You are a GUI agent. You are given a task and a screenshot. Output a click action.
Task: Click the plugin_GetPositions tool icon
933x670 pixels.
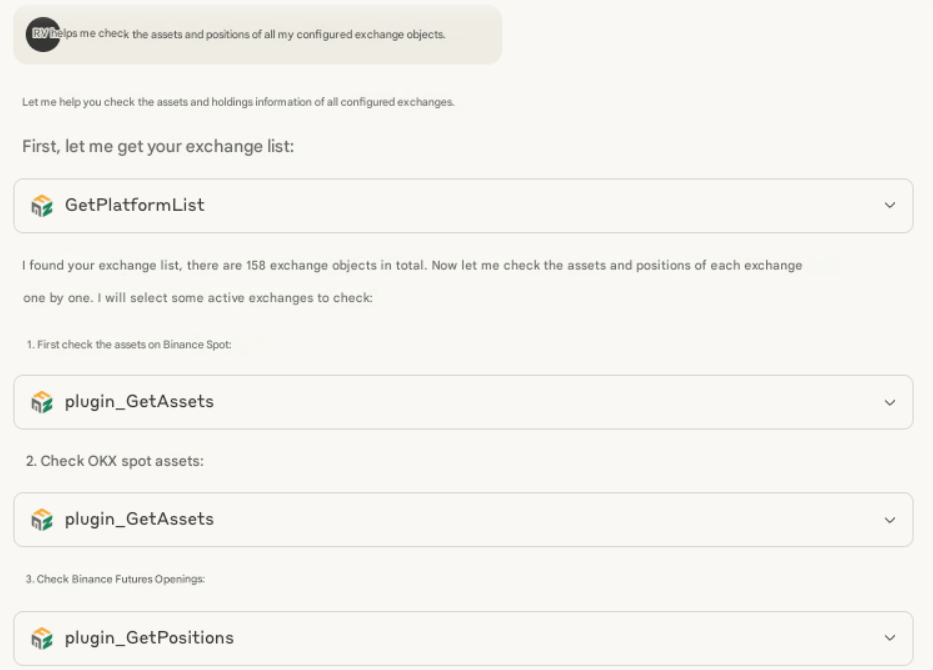pyautogui.click(x=42, y=638)
